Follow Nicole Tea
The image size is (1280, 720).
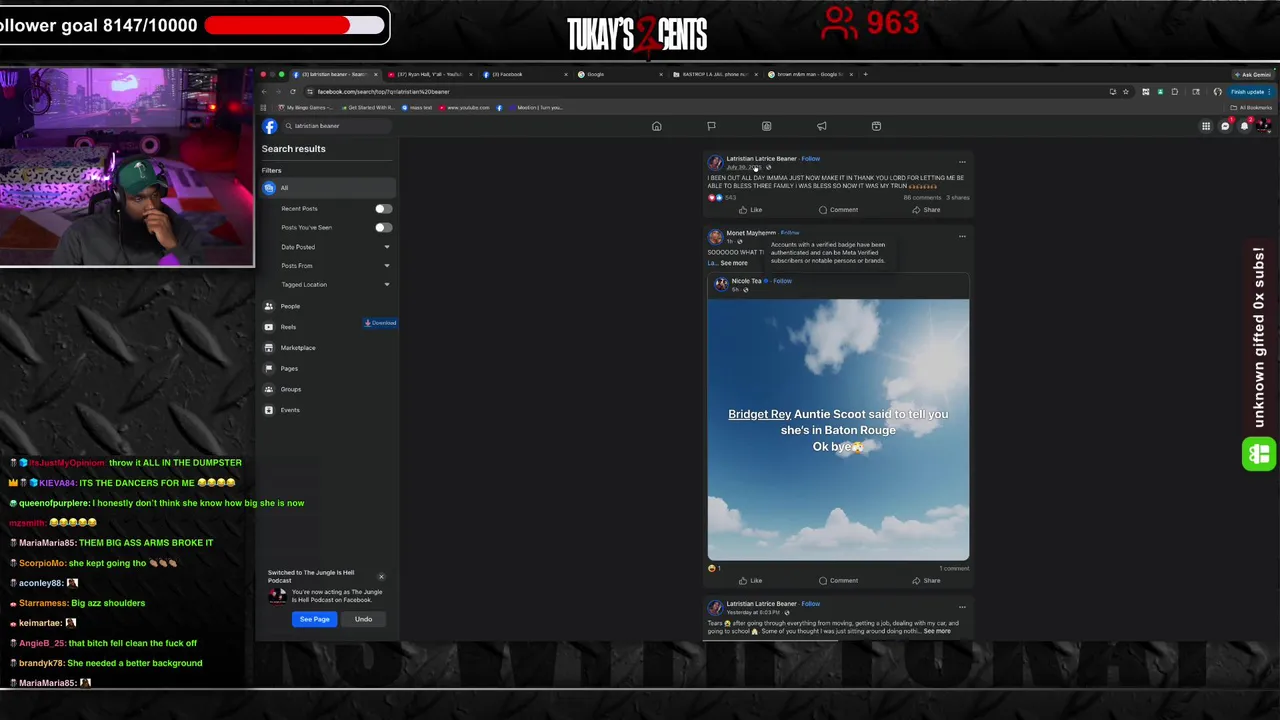(x=782, y=281)
